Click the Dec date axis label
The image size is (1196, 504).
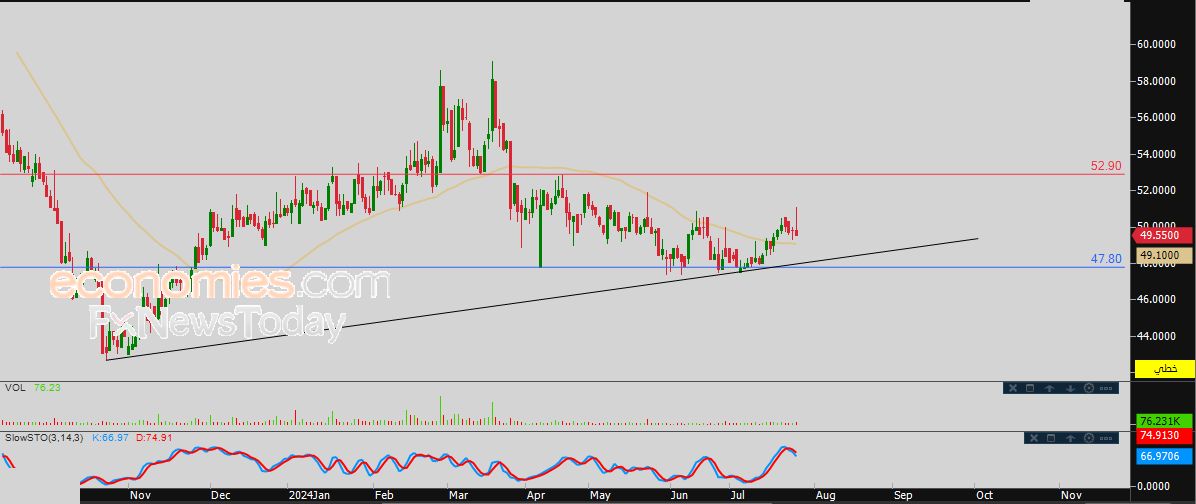[220, 495]
